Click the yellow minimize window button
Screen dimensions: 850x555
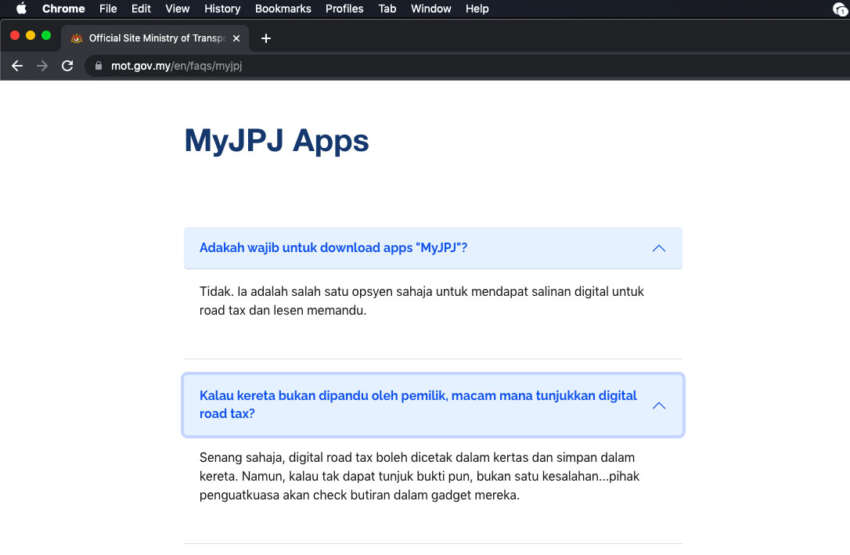point(30,35)
